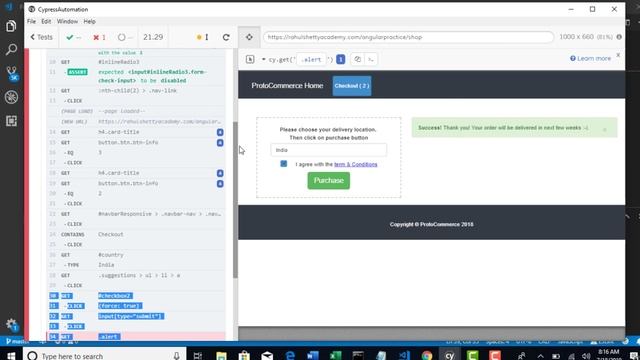Select the GET :nth-child(2) > .nav-link row
Viewport: 640px width, 360px height.
(x=136, y=91)
